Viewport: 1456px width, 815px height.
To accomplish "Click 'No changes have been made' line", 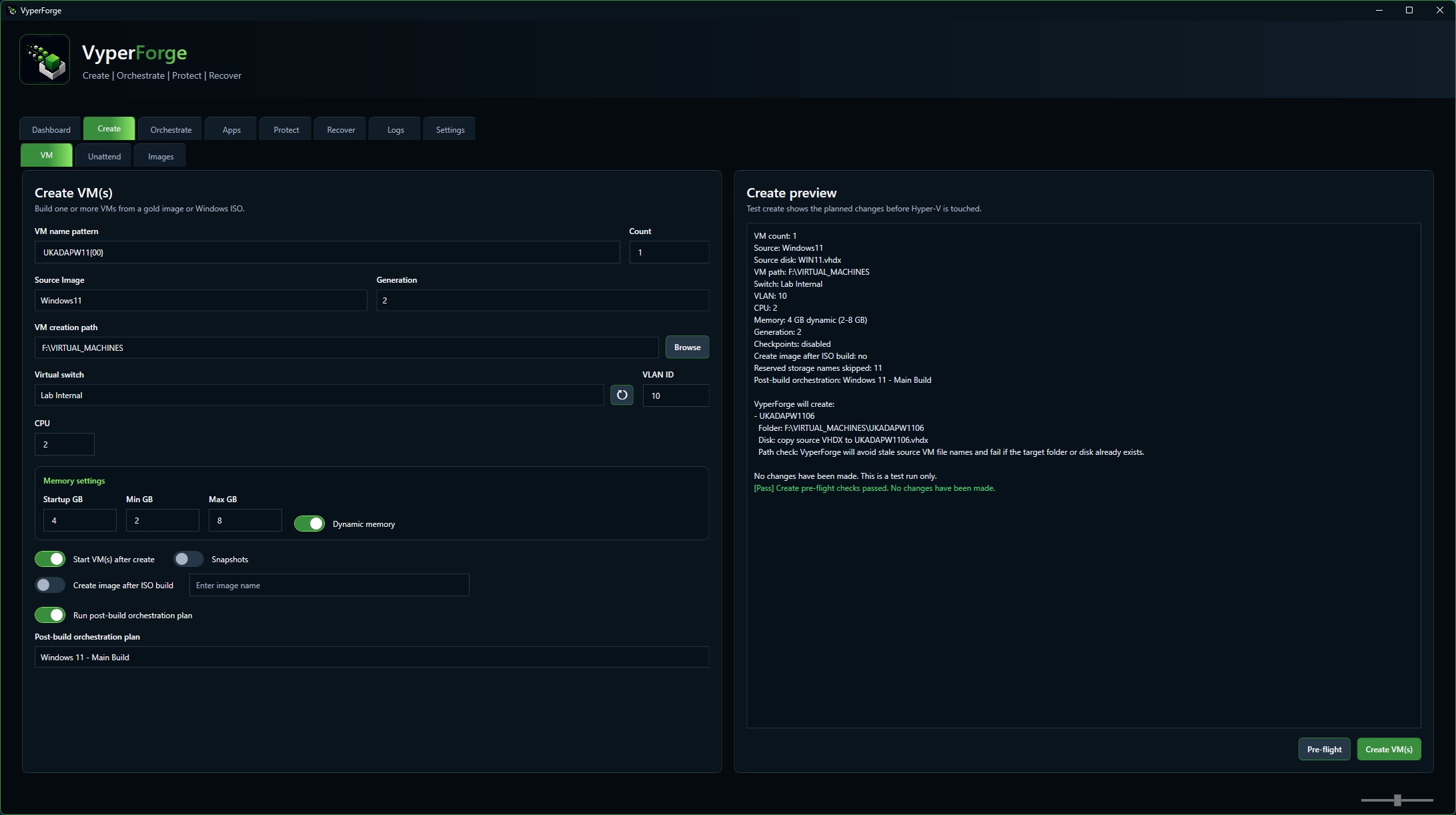I will 845,476.
